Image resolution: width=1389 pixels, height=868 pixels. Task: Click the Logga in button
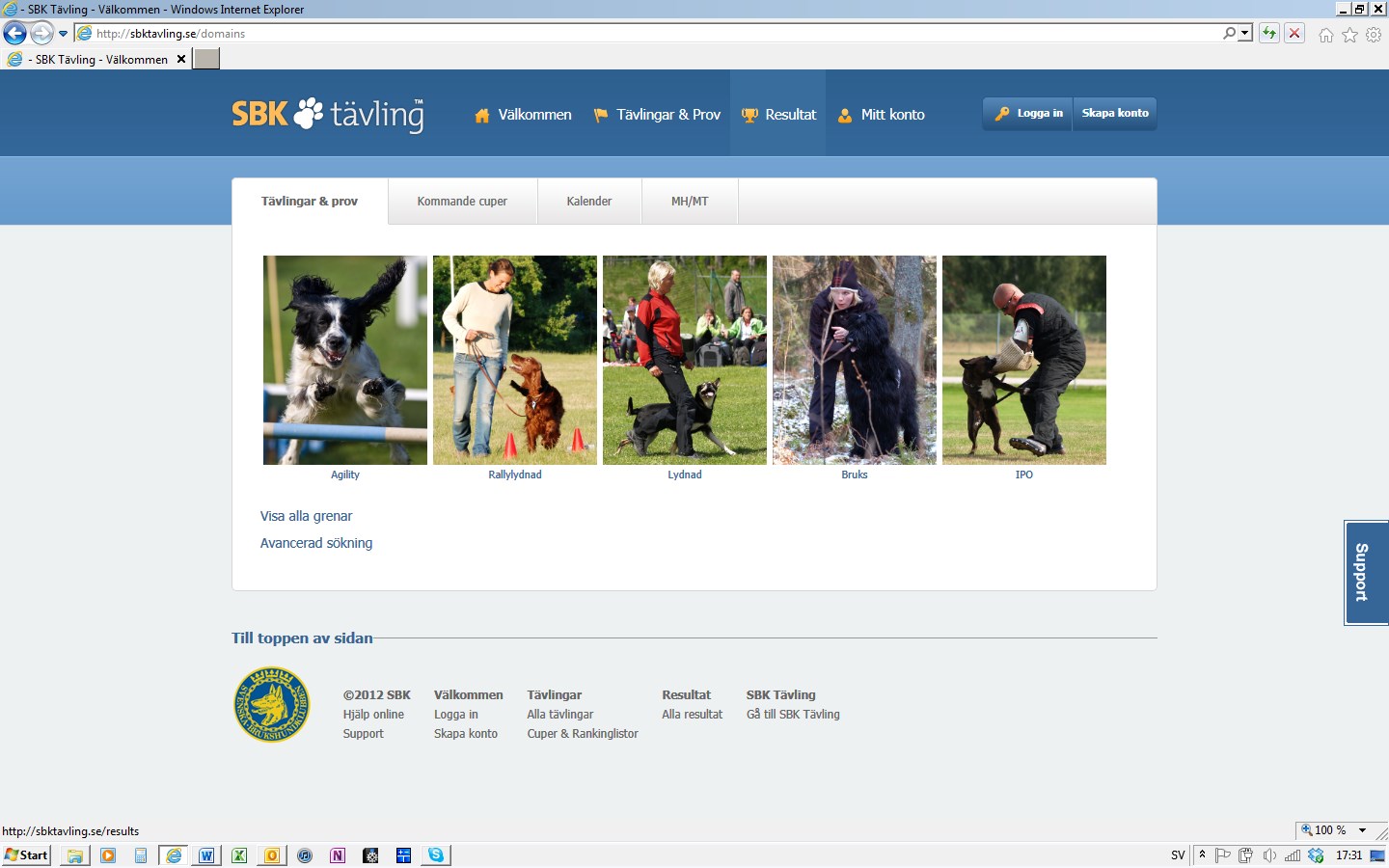[1027, 113]
